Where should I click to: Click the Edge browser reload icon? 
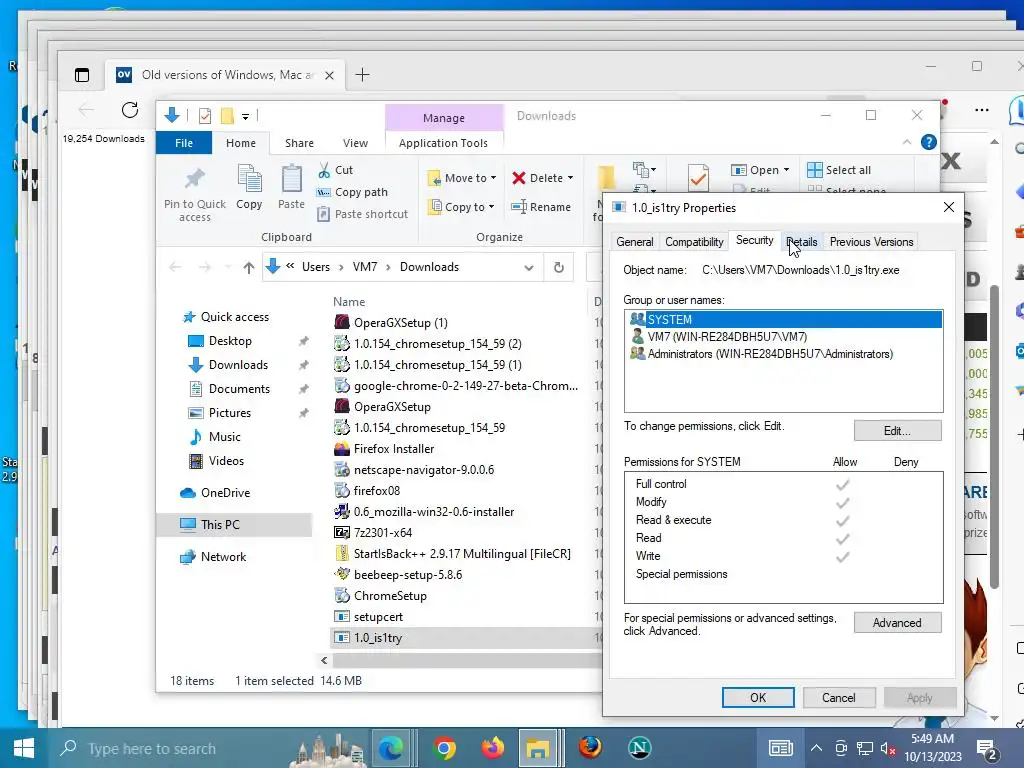click(x=130, y=110)
